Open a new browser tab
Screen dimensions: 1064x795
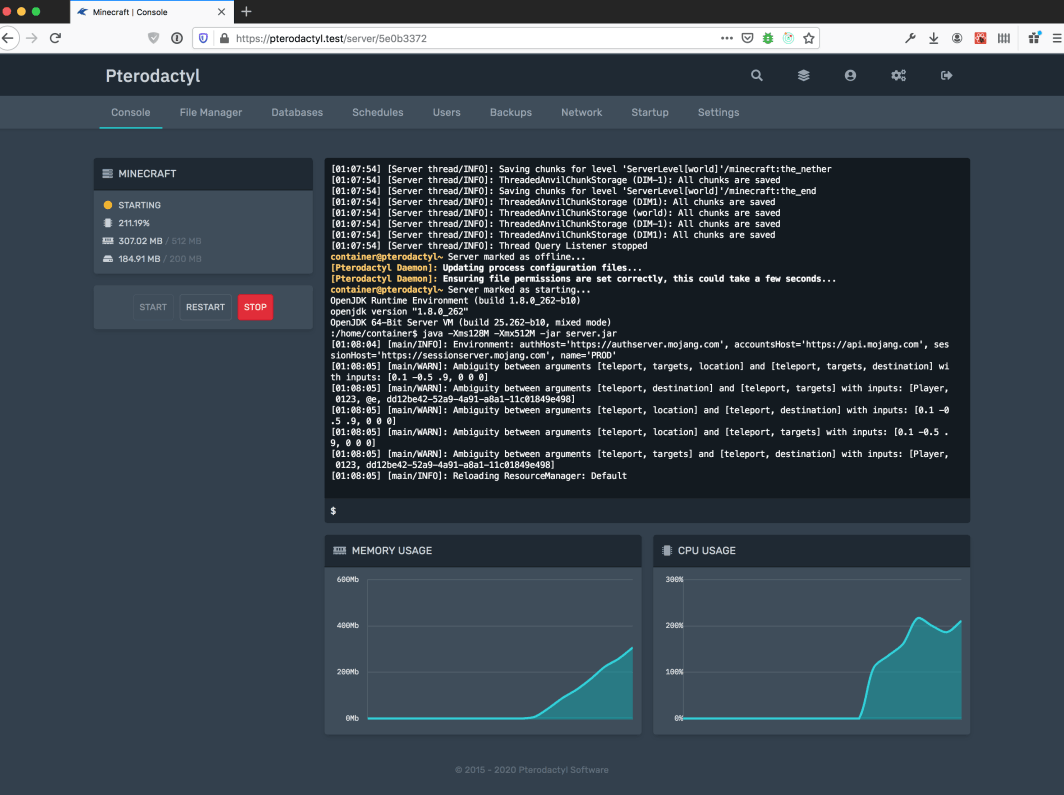point(247,11)
